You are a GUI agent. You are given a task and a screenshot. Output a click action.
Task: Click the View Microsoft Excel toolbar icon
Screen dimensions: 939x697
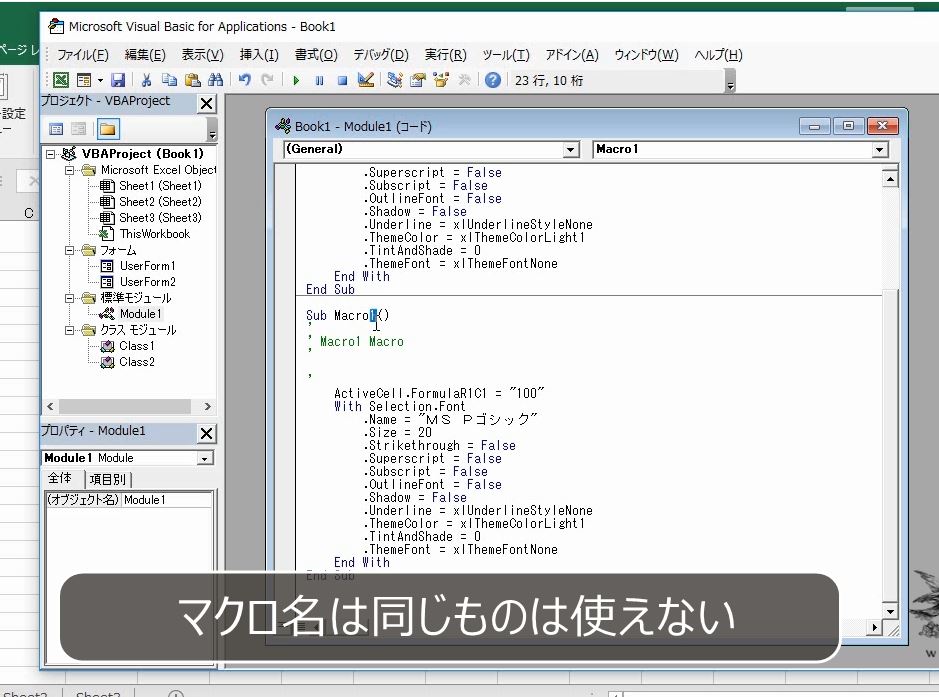tap(61, 80)
